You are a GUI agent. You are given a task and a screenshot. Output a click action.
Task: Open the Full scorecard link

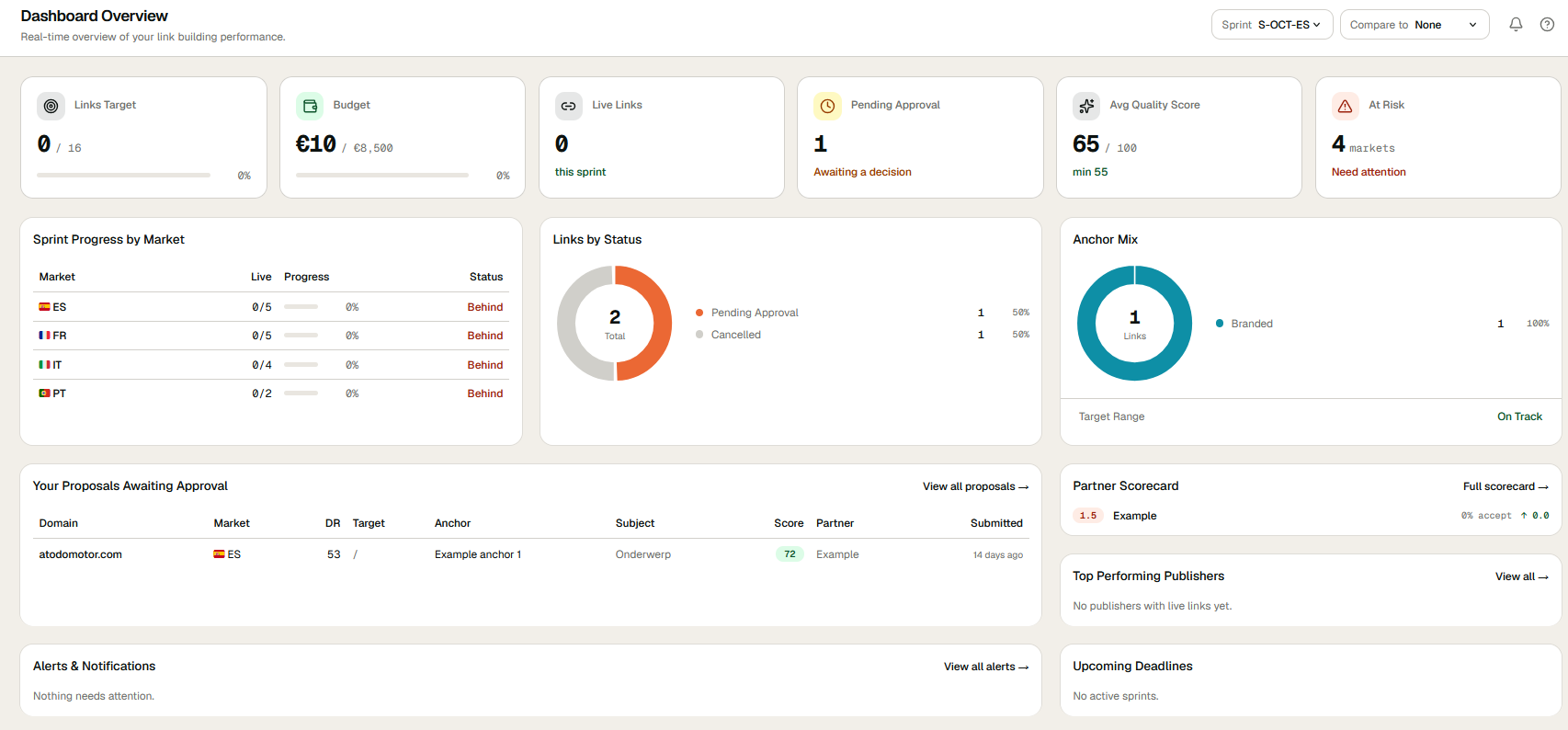tap(1506, 486)
